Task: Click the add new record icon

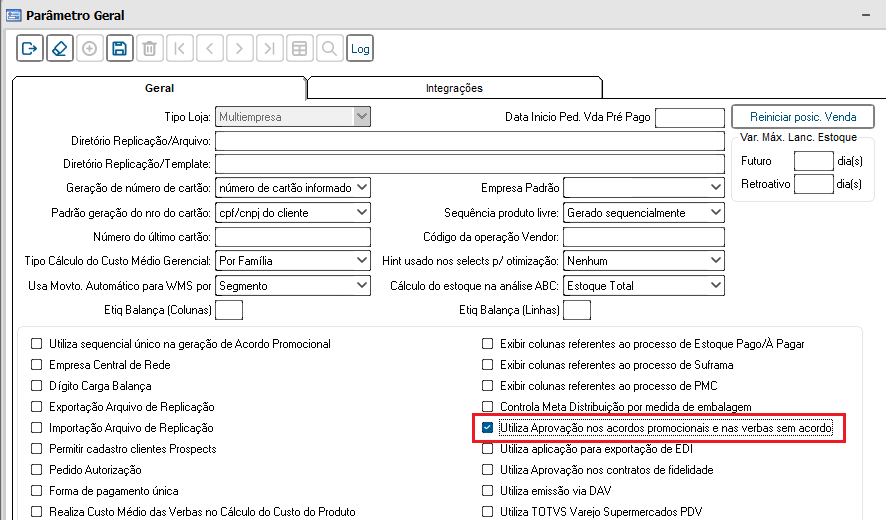Action: pos(89,49)
